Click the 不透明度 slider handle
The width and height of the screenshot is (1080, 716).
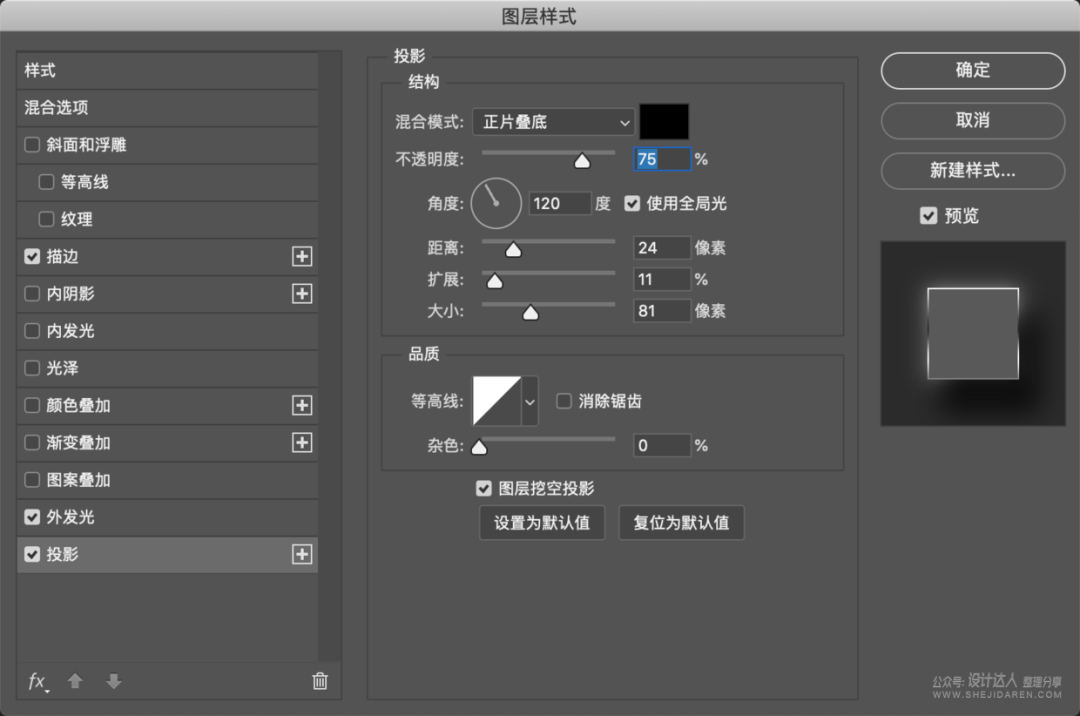[x=582, y=160]
